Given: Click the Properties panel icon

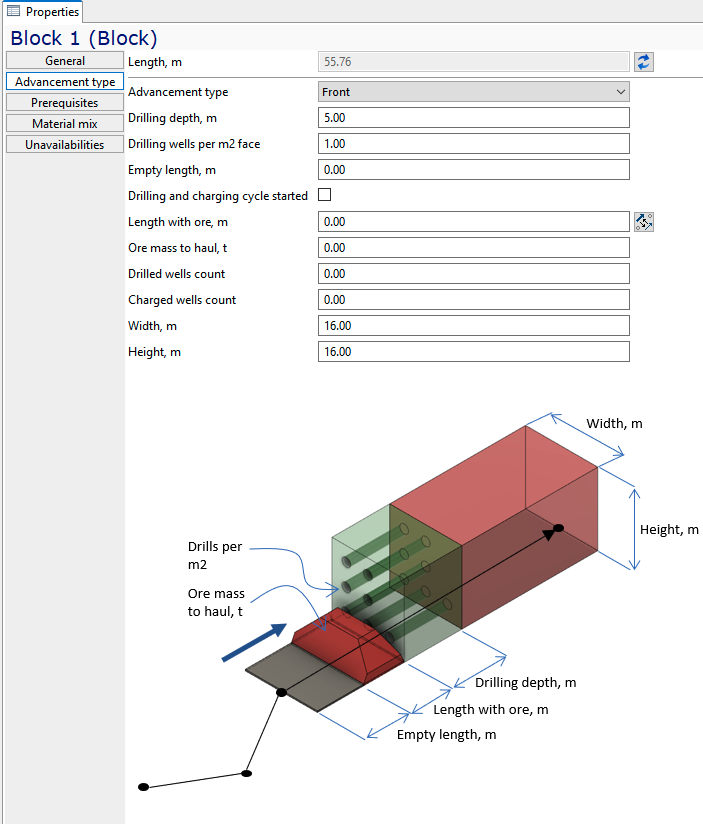Looking at the screenshot, I should click(14, 11).
